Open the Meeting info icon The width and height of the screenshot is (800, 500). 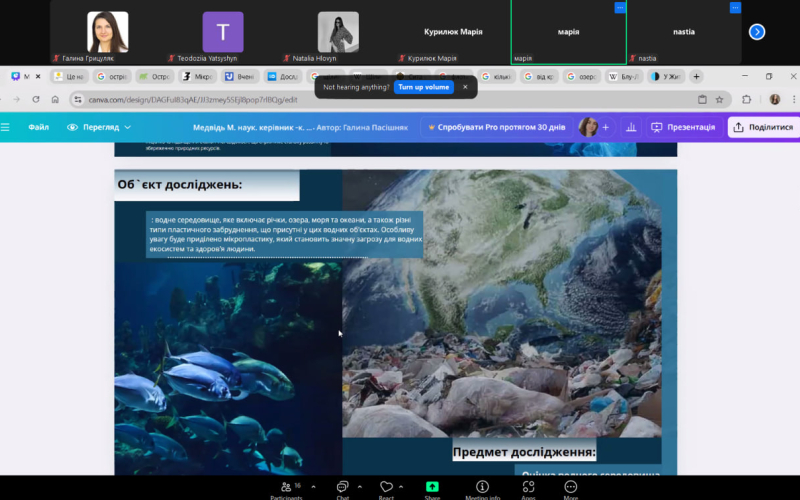[482, 487]
